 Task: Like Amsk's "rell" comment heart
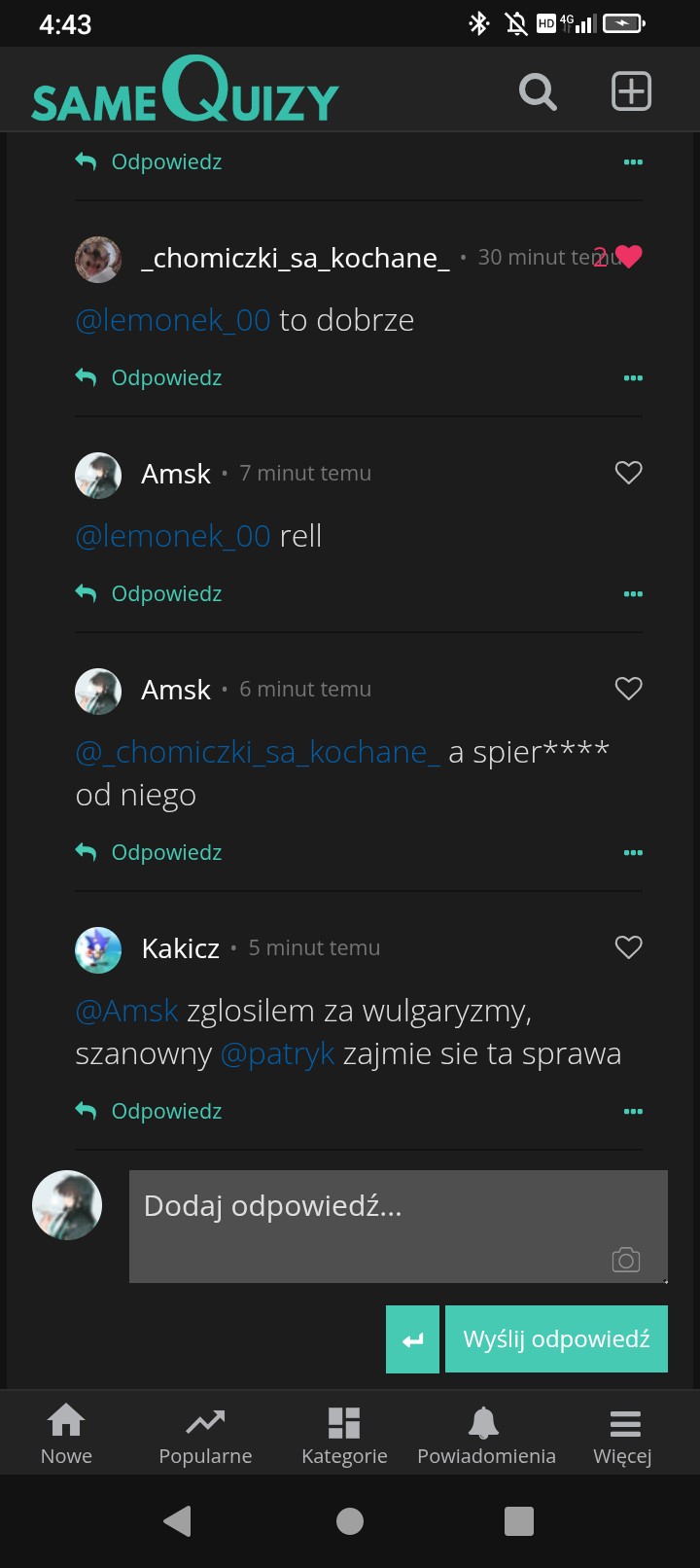(629, 473)
